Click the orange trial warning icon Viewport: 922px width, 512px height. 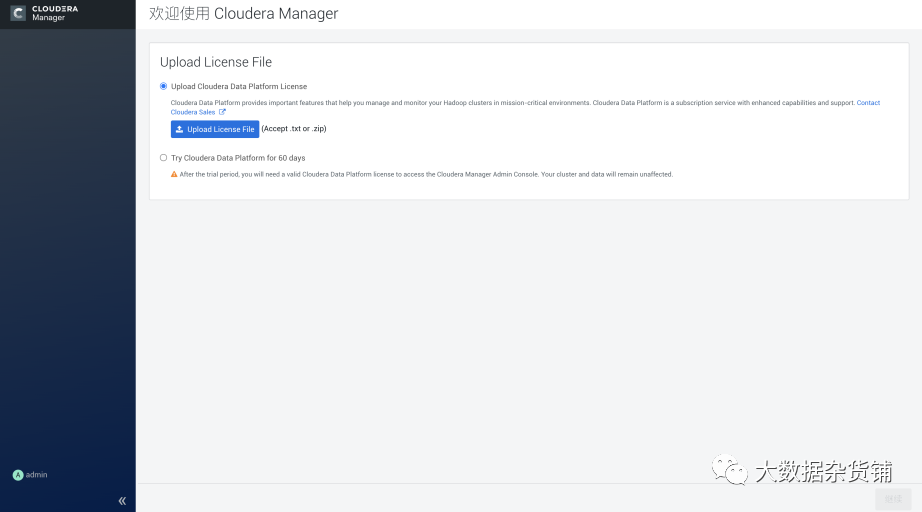(x=173, y=174)
